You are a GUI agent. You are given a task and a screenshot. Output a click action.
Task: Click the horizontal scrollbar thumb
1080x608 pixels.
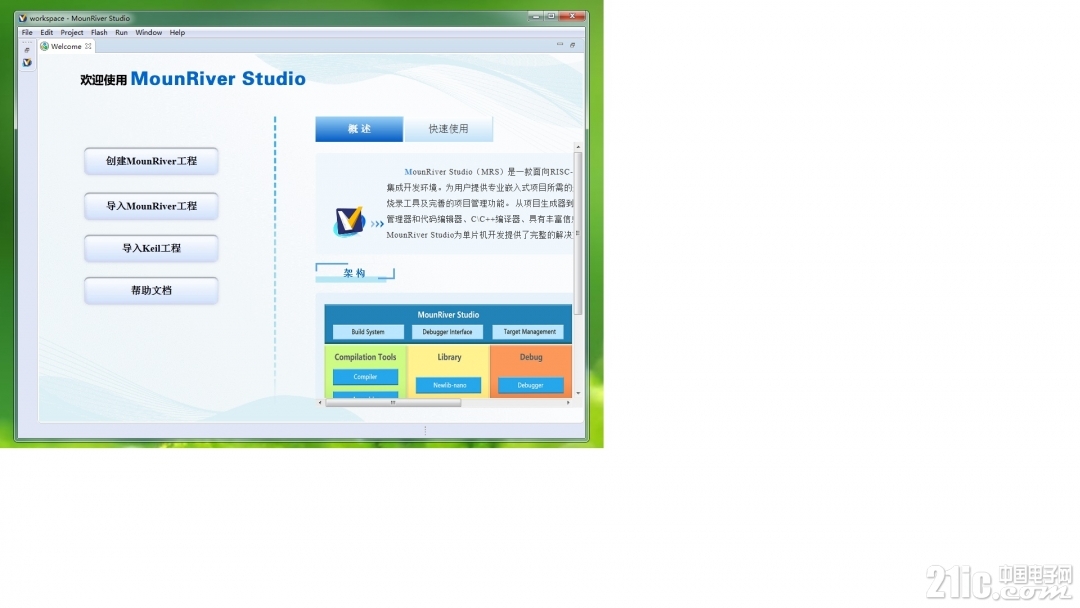[393, 403]
